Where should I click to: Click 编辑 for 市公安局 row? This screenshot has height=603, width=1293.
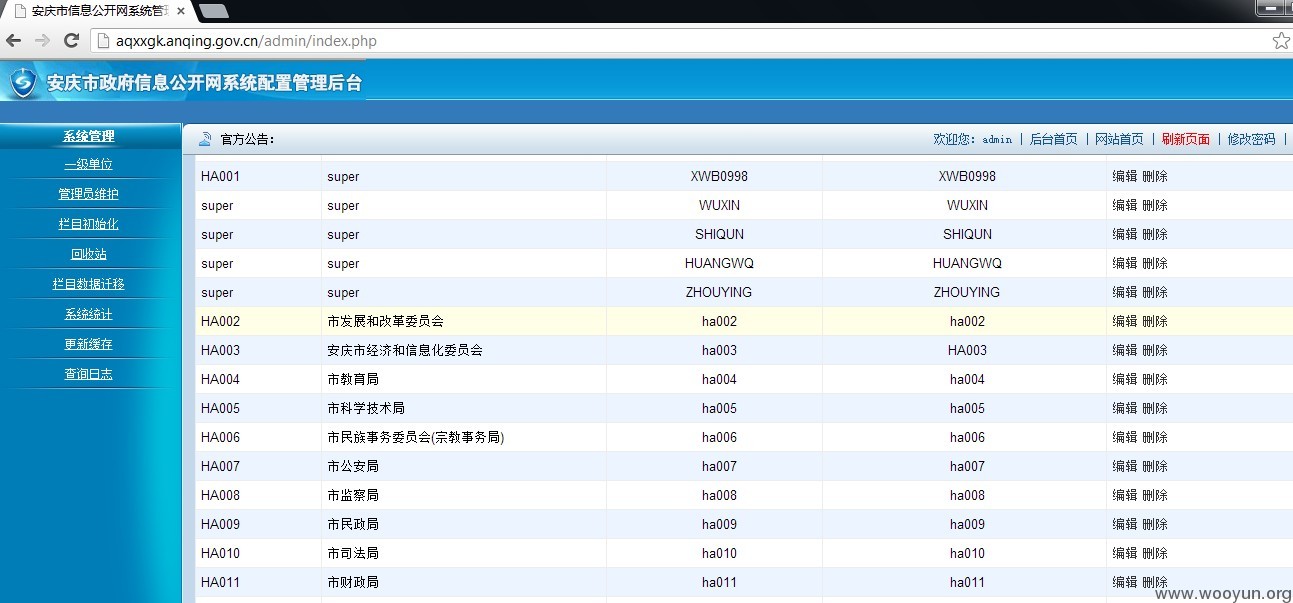click(x=1125, y=466)
